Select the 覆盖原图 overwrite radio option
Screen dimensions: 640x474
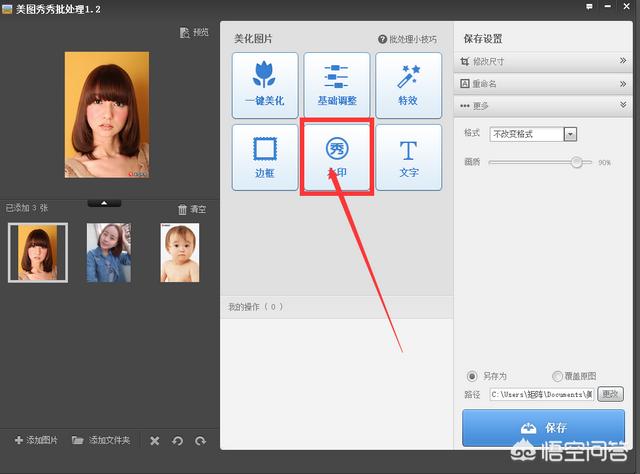click(557, 376)
